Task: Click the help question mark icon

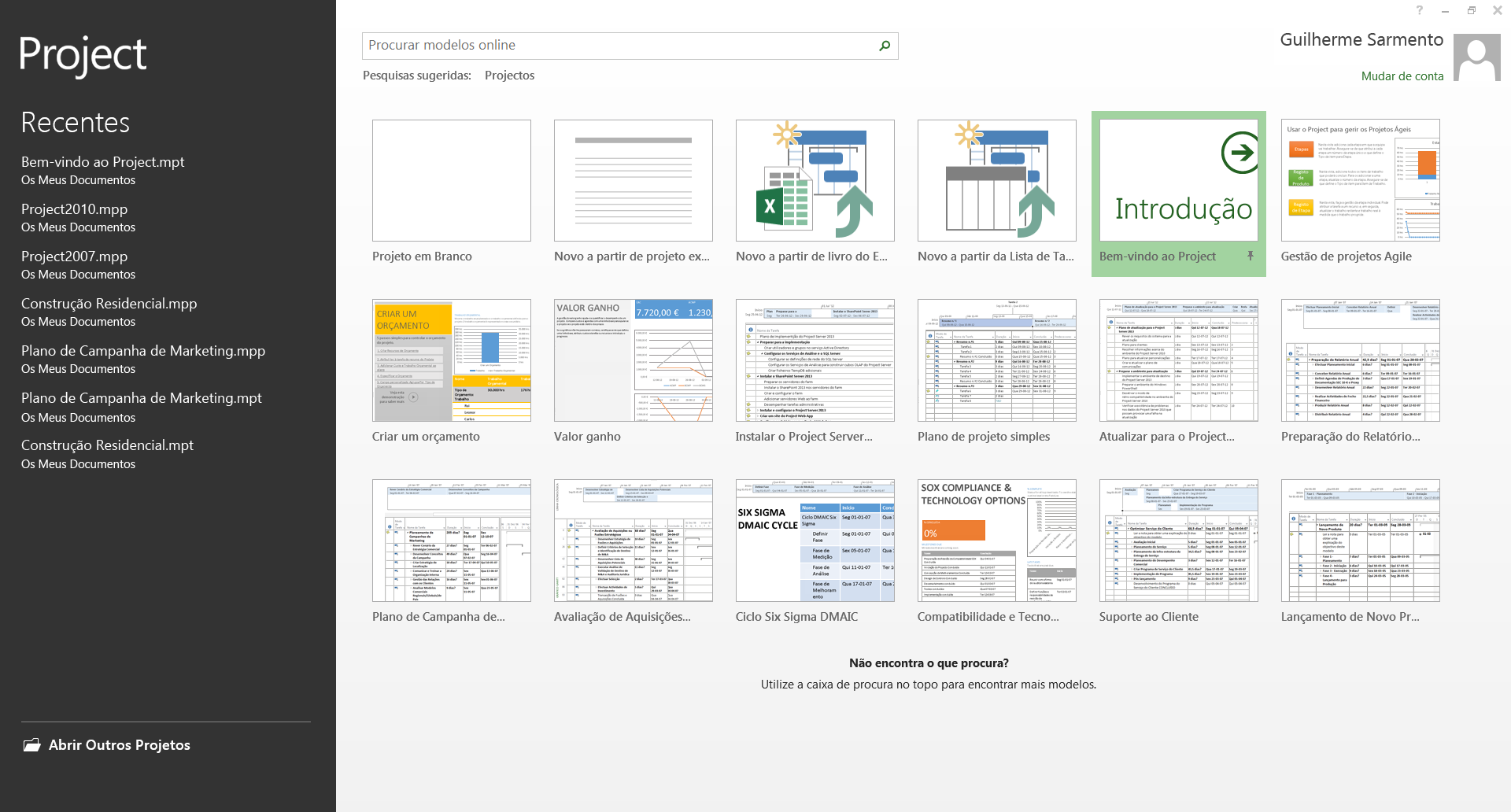Action: pos(1419,10)
